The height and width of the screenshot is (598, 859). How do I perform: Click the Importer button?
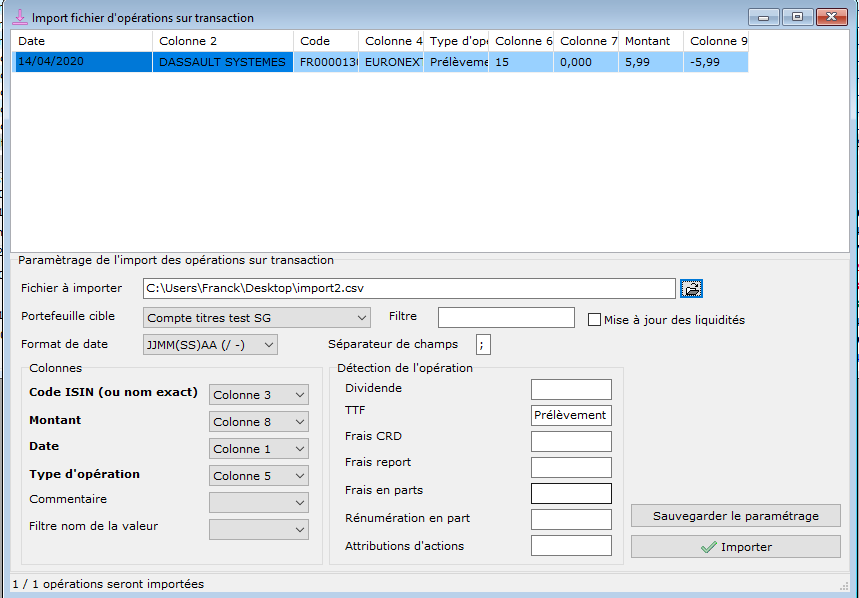pos(736,547)
